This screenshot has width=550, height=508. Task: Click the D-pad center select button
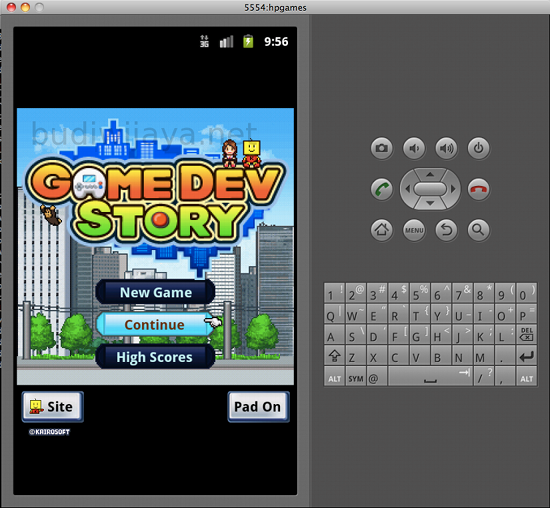pos(430,189)
